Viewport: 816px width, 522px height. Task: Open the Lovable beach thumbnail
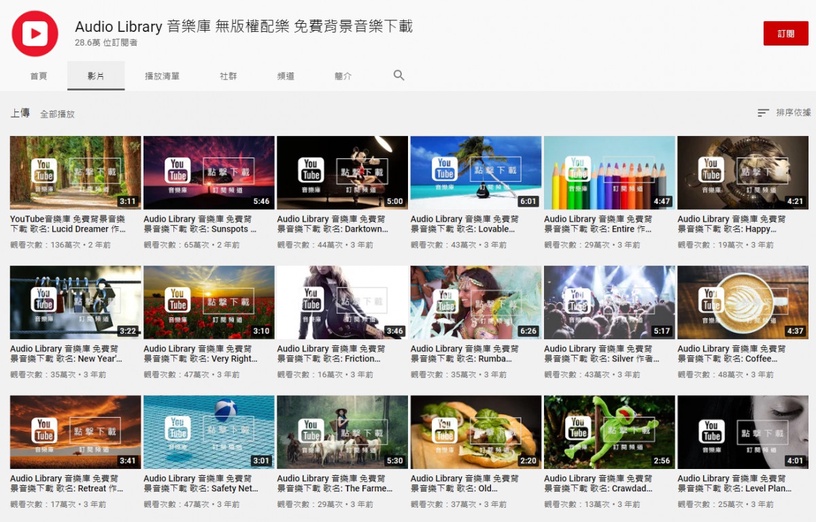[476, 173]
